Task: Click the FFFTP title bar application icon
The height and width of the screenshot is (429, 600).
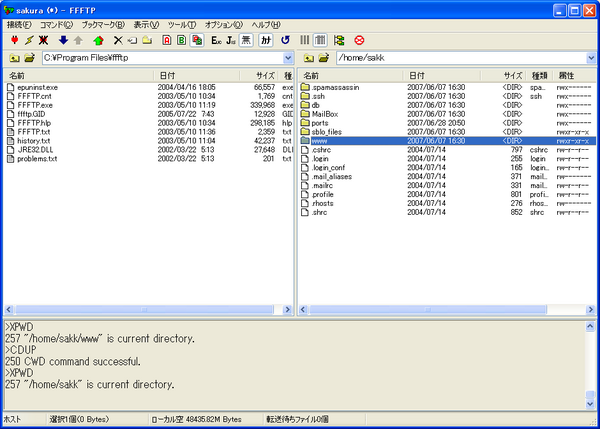Action: tap(9, 10)
